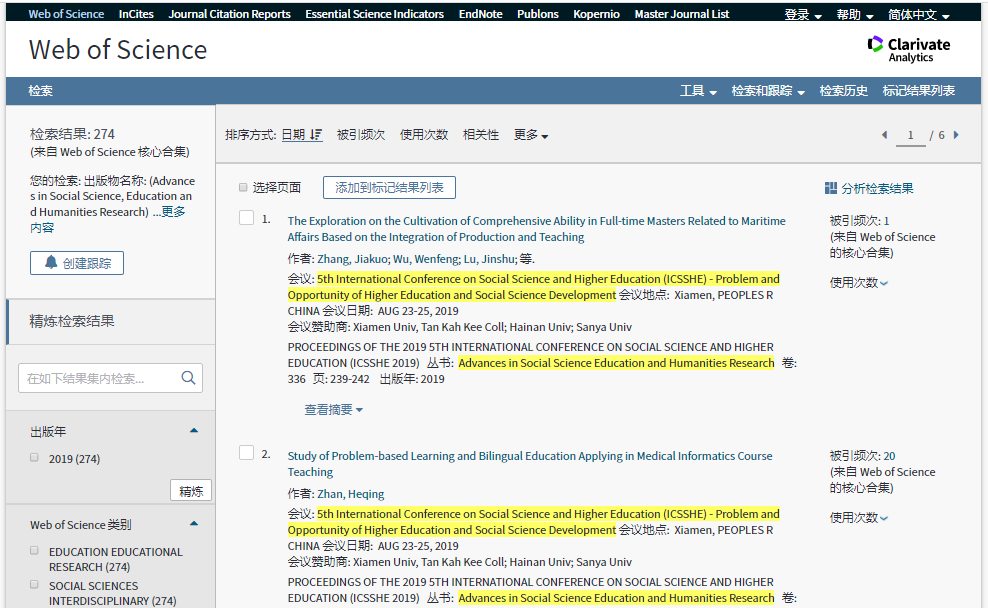This screenshot has width=988, height=608.
Task: Expand 使用次数 for result 1
Action: (x=859, y=283)
